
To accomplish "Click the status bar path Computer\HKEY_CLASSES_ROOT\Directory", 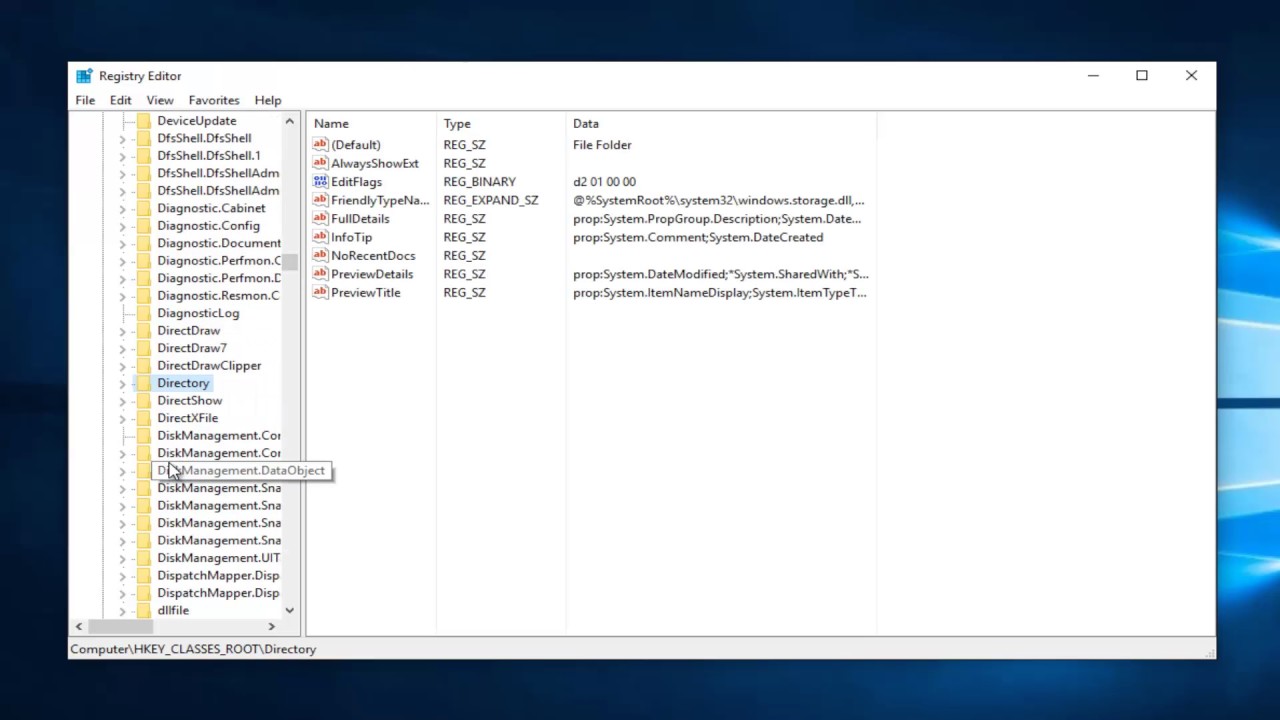I will tap(193, 649).
